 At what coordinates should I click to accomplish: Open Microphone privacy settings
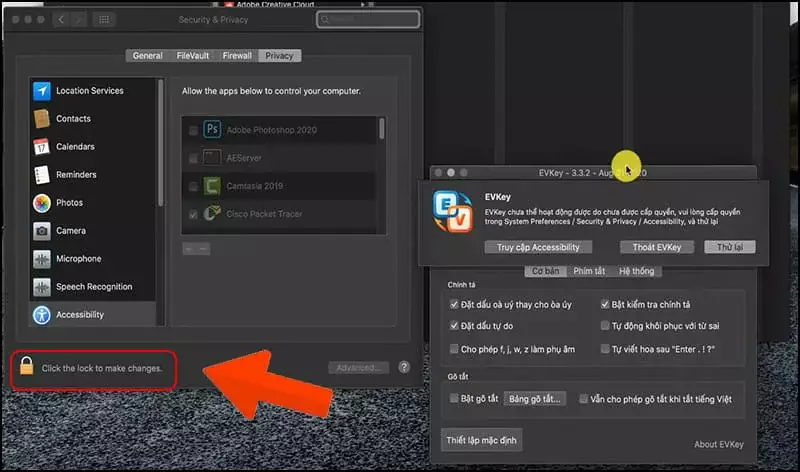coord(78,259)
